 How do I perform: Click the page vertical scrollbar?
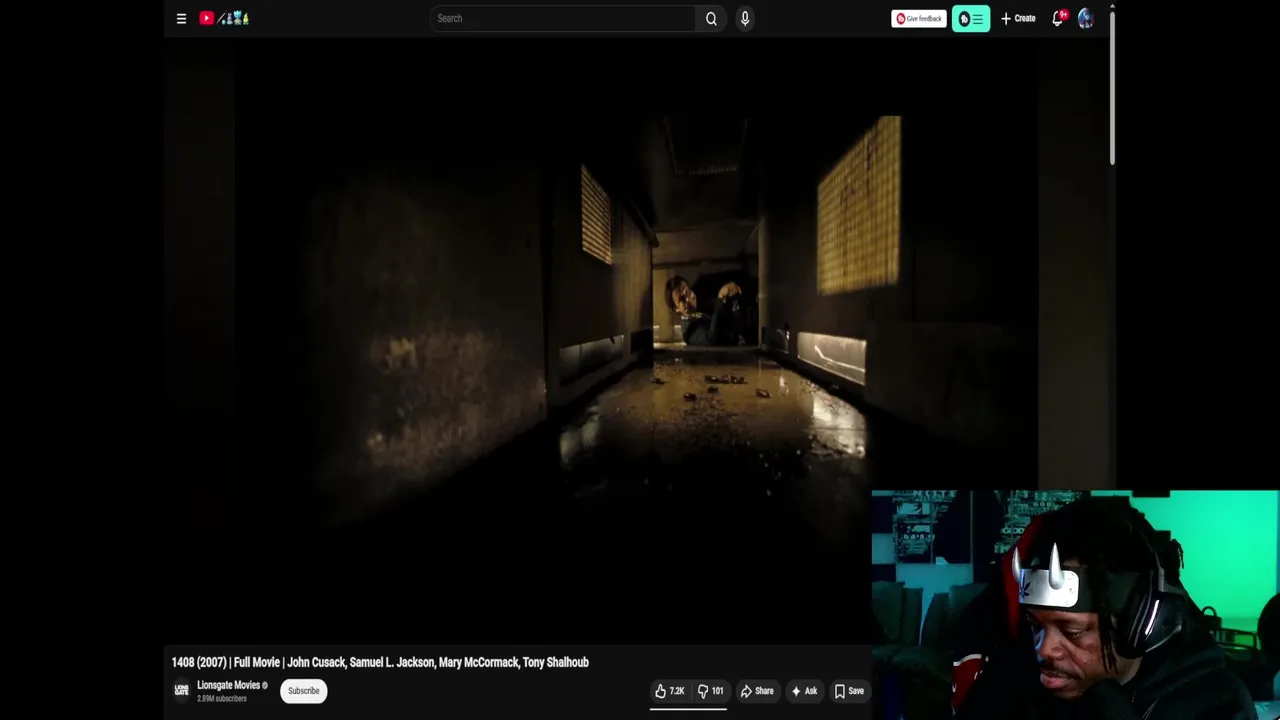pos(1112,90)
